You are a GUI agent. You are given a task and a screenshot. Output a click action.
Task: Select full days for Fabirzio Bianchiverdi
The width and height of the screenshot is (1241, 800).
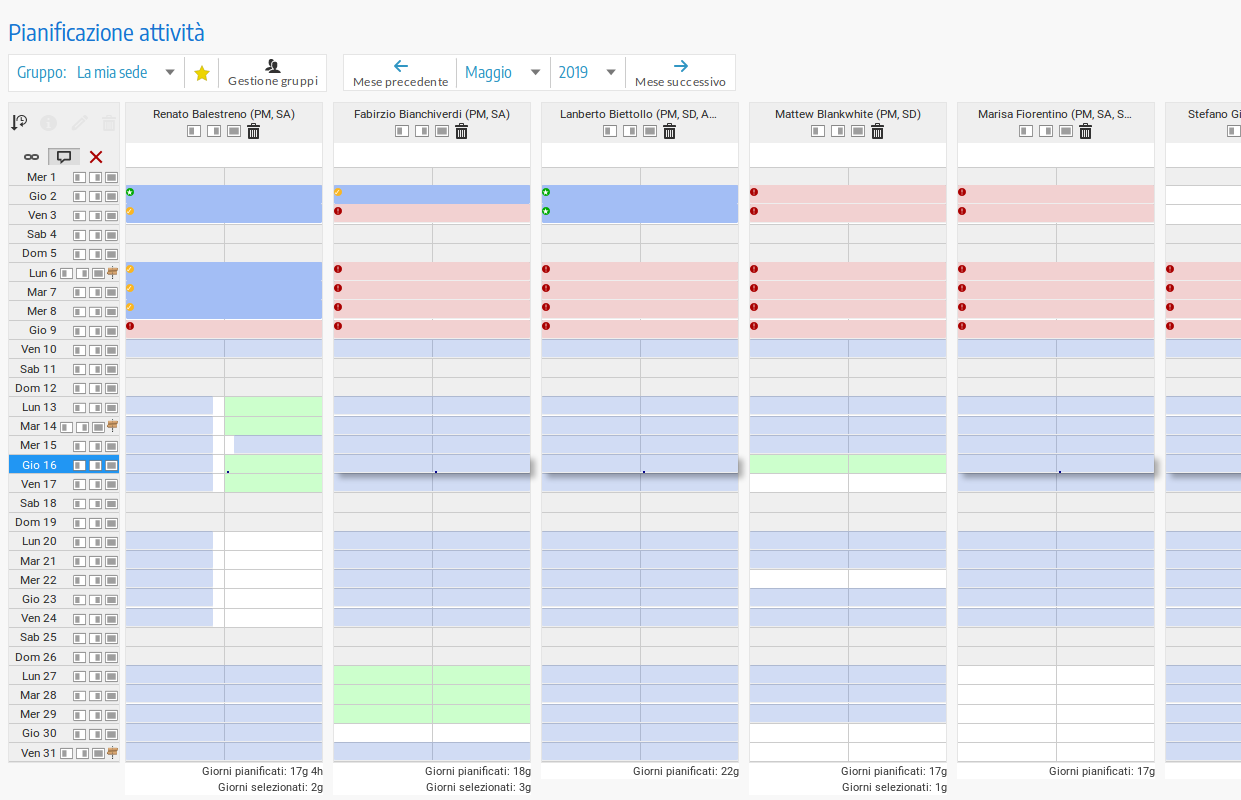click(x=442, y=131)
